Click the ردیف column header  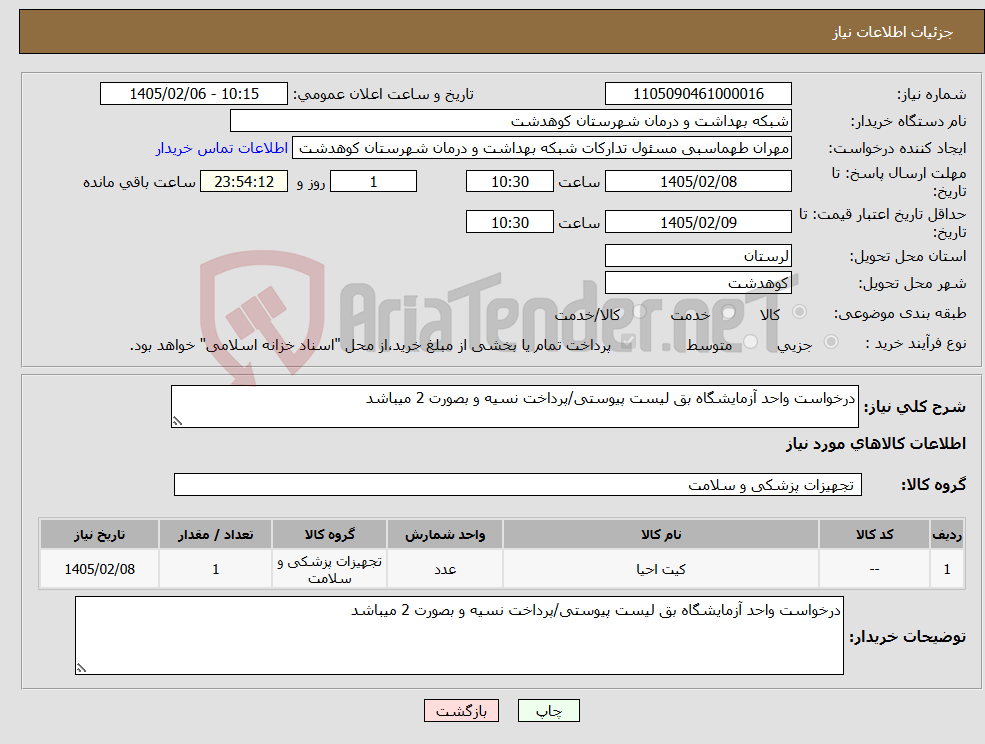tap(947, 534)
